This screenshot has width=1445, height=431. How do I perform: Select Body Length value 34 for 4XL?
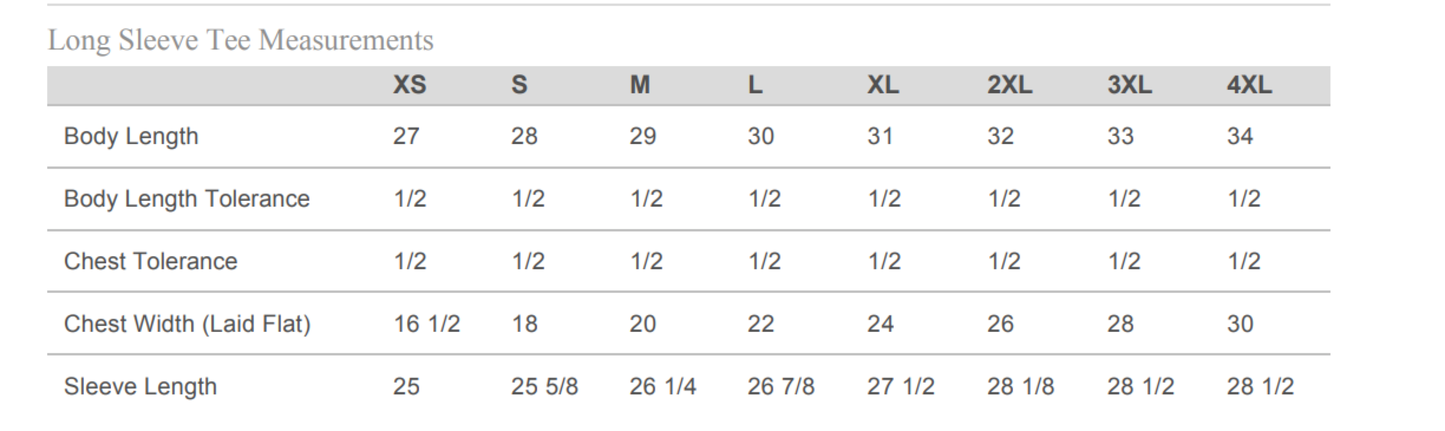(1240, 137)
